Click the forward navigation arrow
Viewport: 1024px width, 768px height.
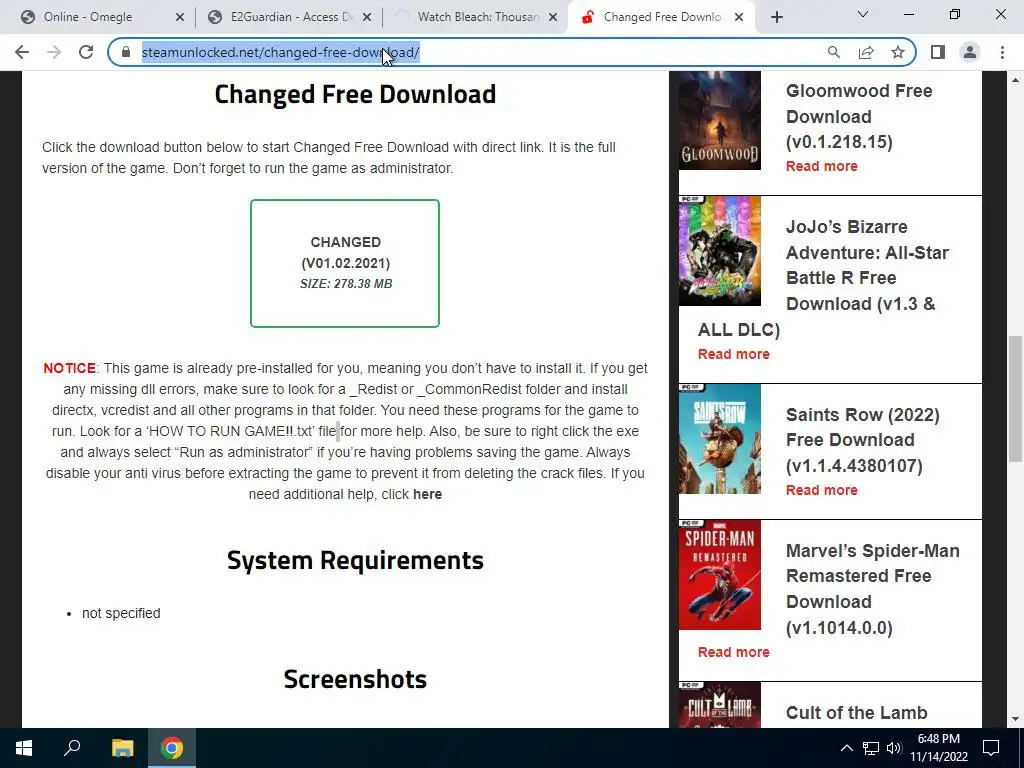click(54, 52)
